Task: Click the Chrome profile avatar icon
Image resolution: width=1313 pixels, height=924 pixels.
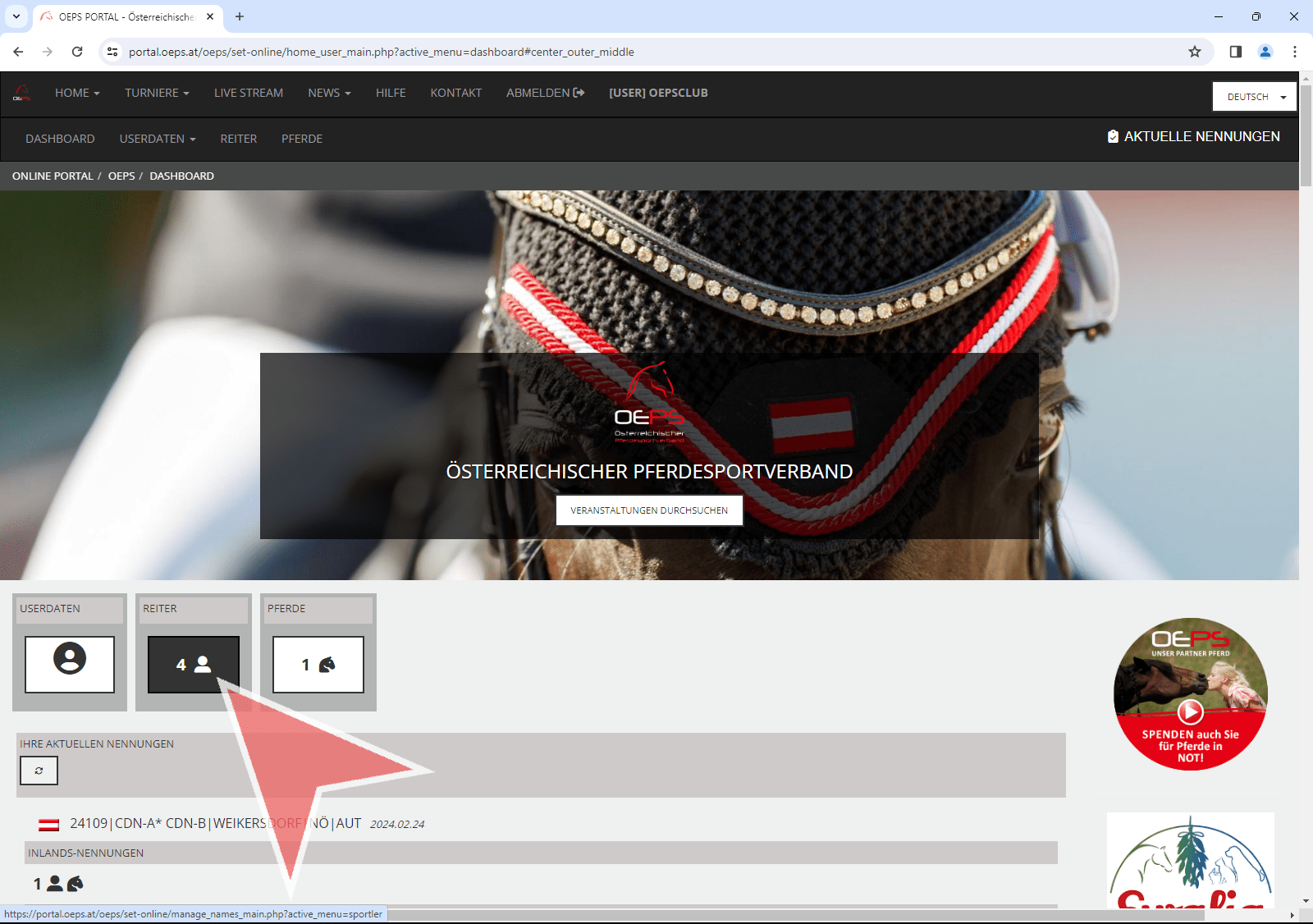Action: tap(1265, 52)
